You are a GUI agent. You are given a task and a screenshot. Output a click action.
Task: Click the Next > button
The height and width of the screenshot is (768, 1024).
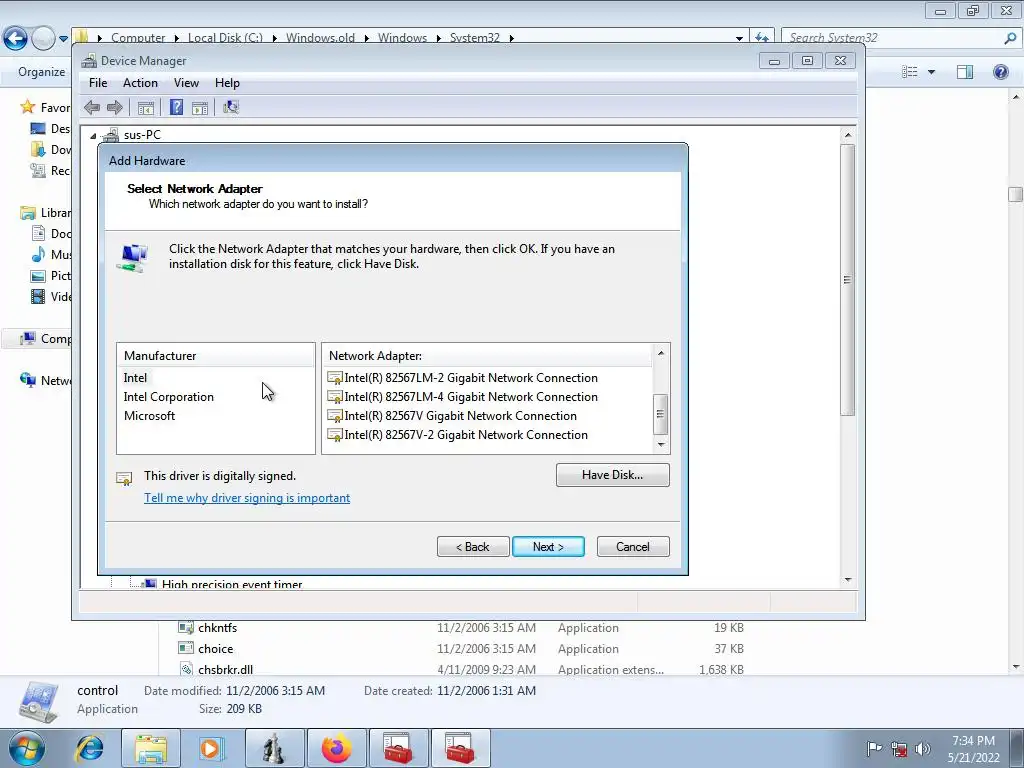point(549,547)
